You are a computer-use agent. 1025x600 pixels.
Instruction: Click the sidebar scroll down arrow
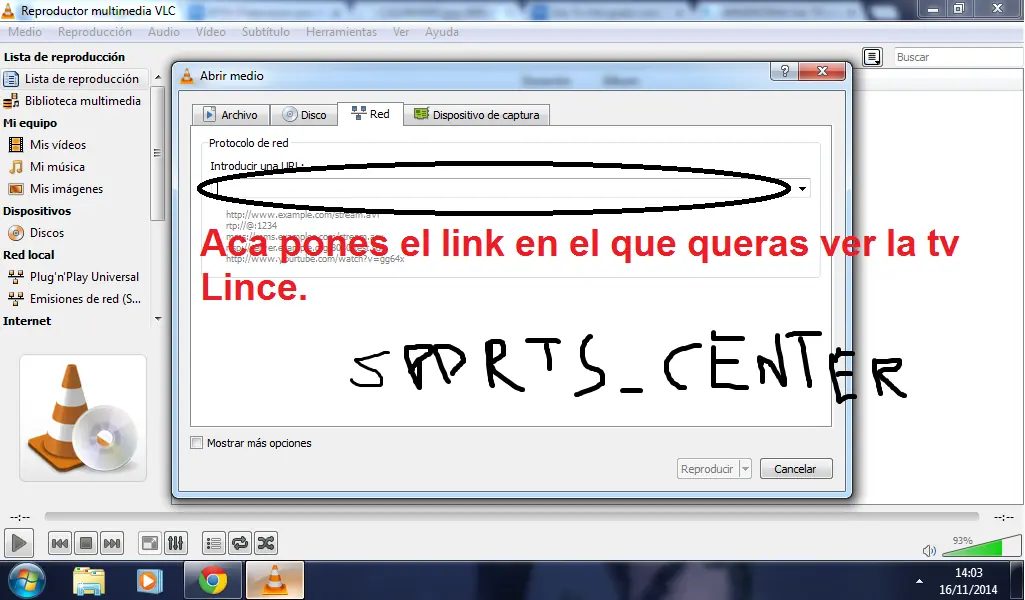(x=158, y=319)
